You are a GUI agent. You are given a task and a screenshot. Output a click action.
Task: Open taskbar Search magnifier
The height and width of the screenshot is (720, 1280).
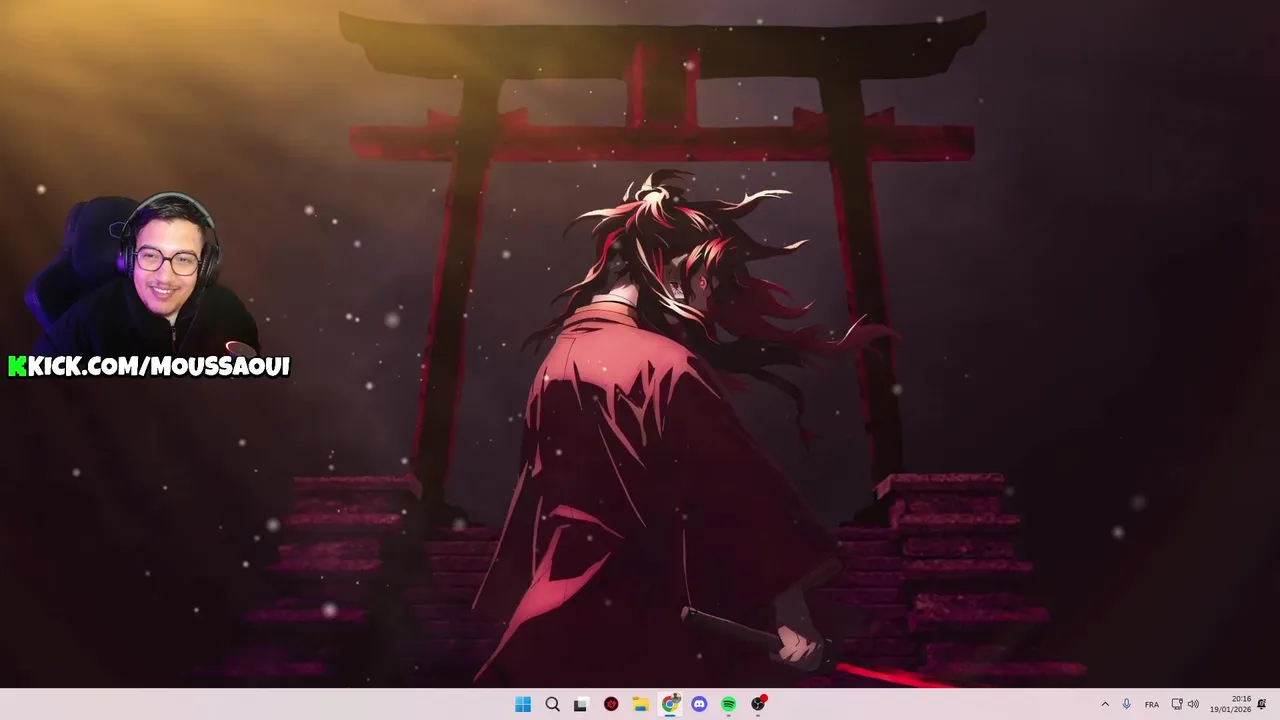coord(552,704)
